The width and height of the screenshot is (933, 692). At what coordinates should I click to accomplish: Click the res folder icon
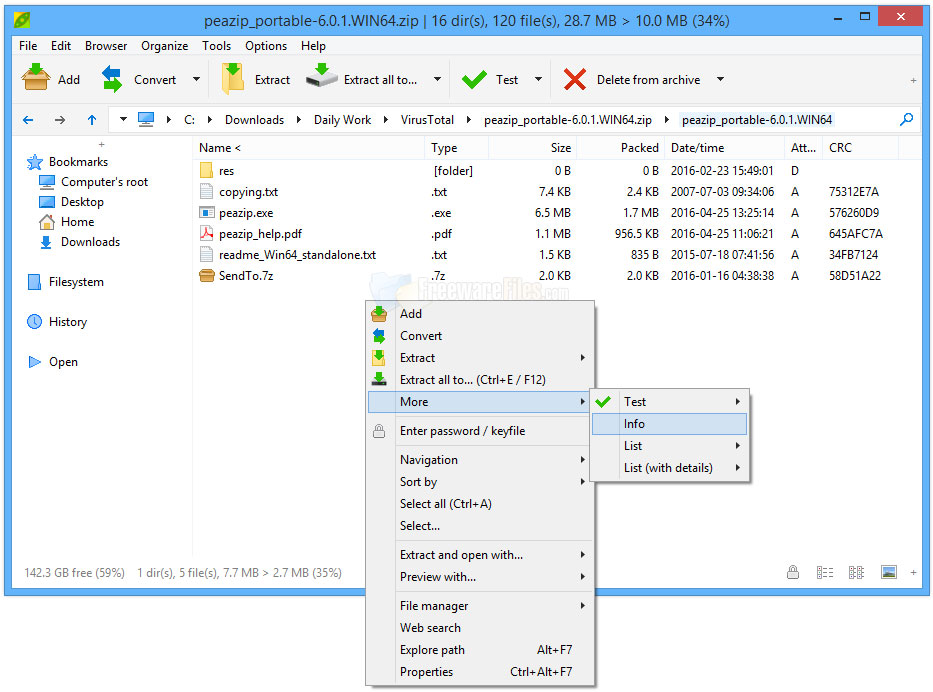pyautogui.click(x=206, y=171)
